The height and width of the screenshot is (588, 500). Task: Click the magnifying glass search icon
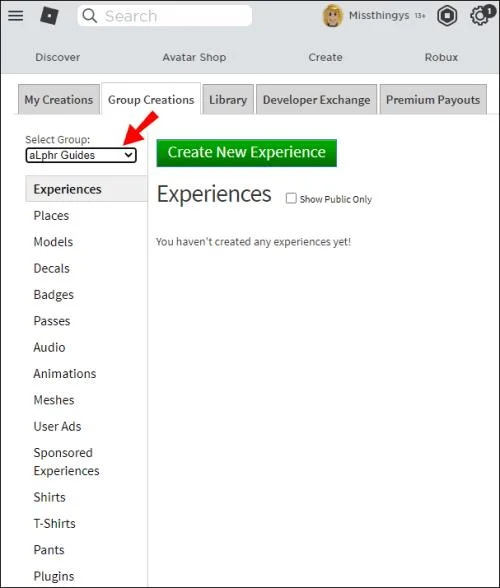[x=90, y=16]
